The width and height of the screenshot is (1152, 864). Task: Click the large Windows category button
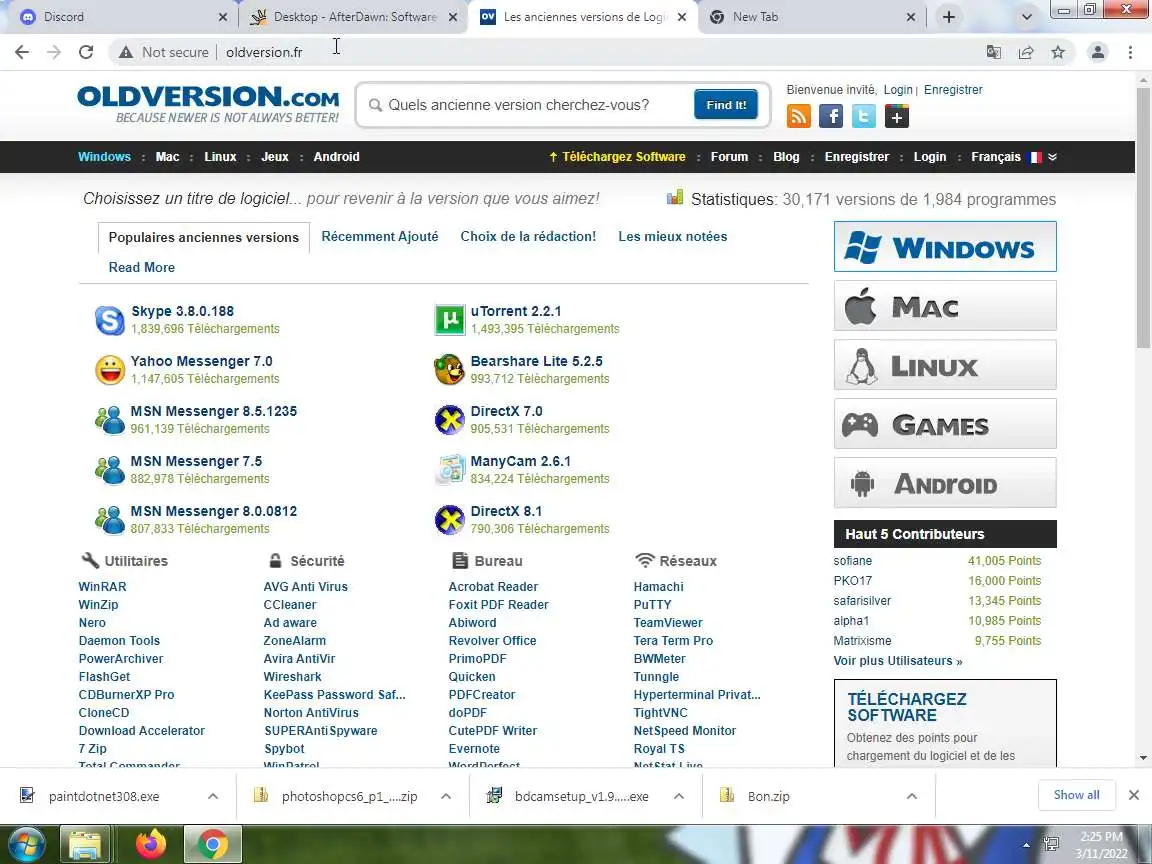[945, 247]
